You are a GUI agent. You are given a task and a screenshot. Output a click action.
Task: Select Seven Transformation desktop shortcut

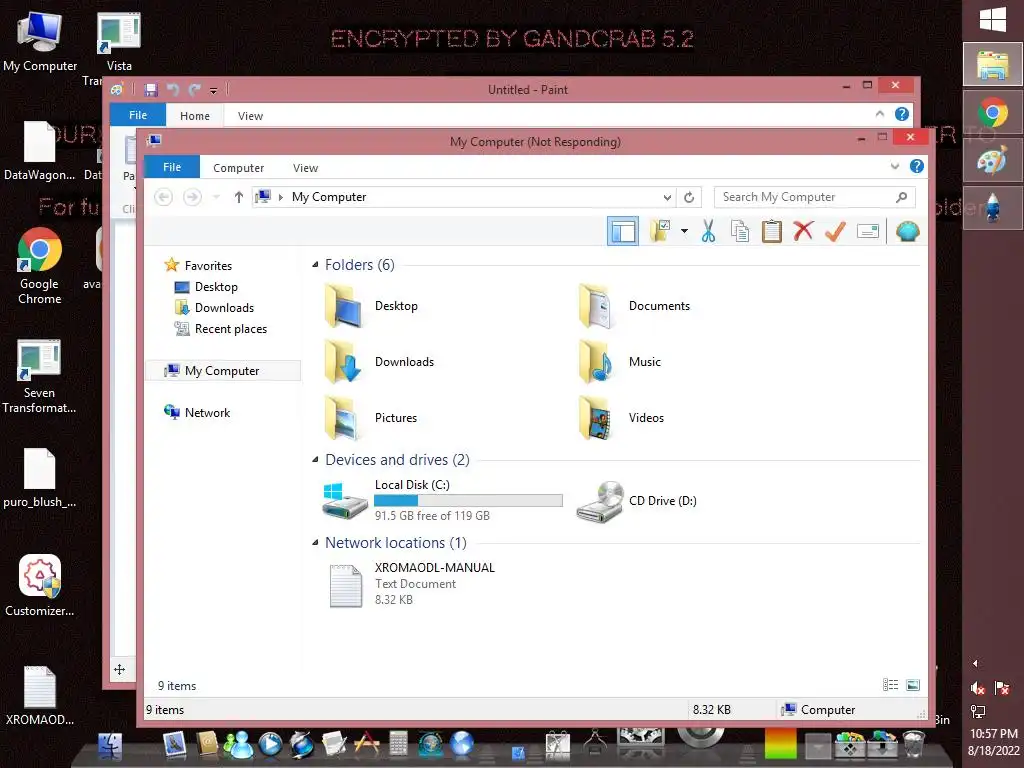[x=39, y=377]
